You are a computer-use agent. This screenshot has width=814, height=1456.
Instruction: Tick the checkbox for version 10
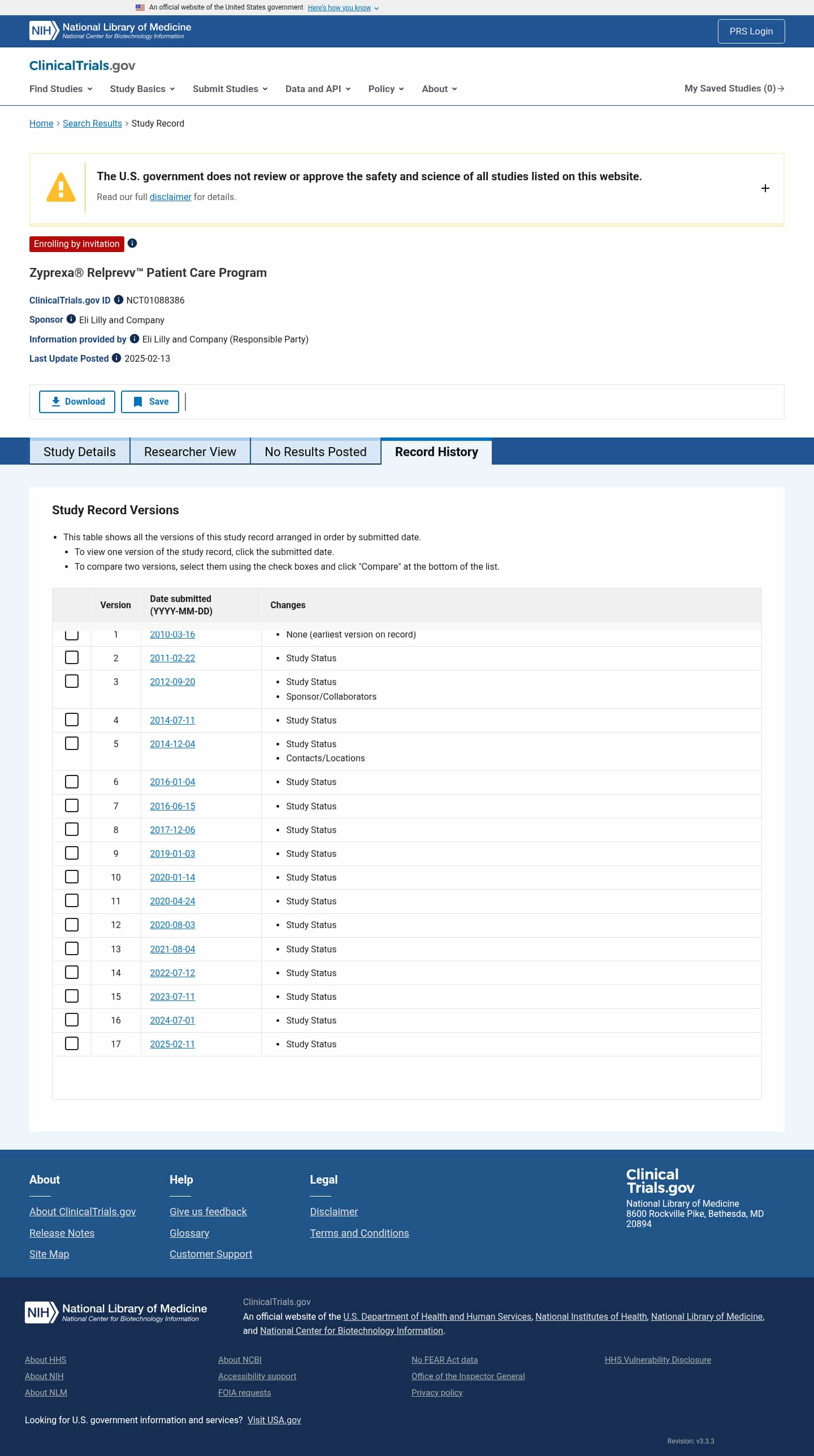point(72,877)
